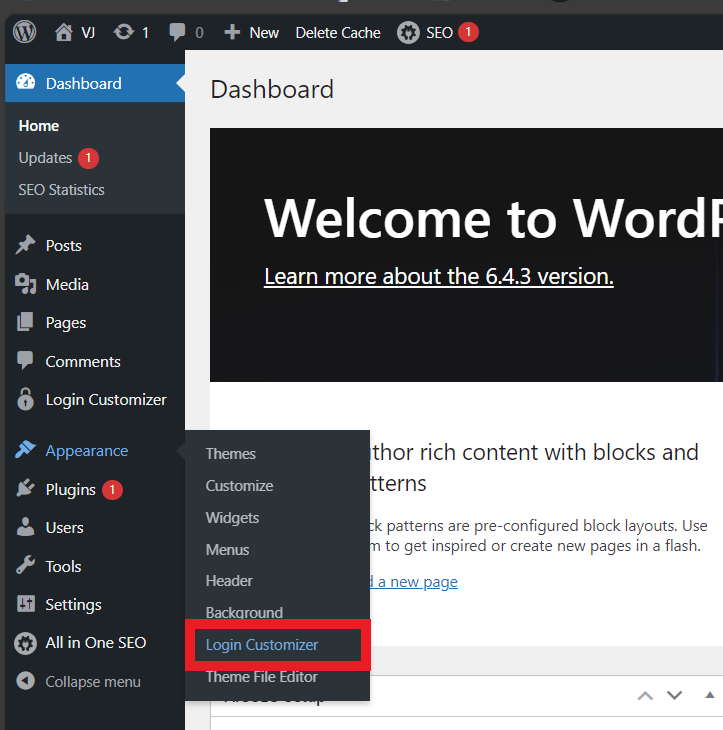Screen dimensions: 723x730
Task: Click the Plugins plug icon in sidebar
Action: (26, 489)
